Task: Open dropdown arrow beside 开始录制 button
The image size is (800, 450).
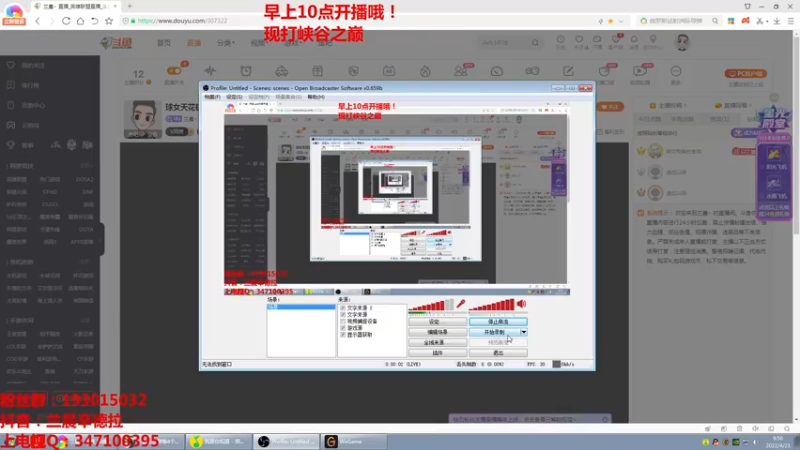Action: [523, 332]
